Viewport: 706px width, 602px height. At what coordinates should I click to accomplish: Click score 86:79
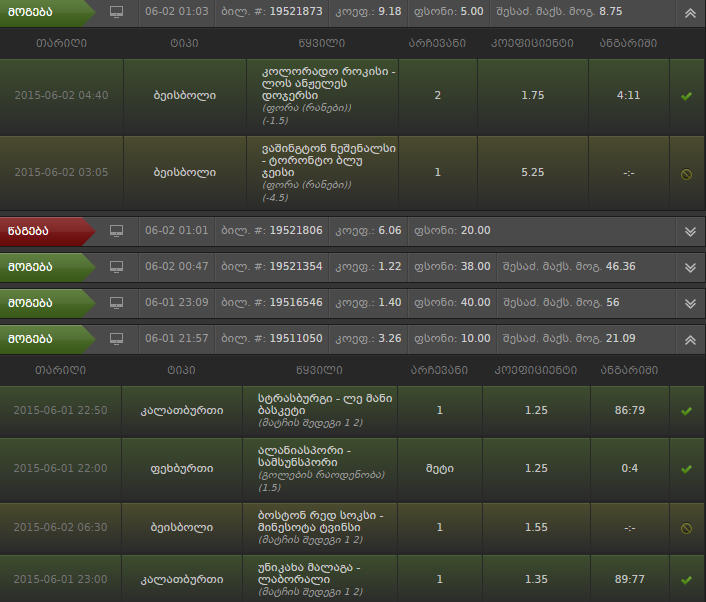(629, 410)
